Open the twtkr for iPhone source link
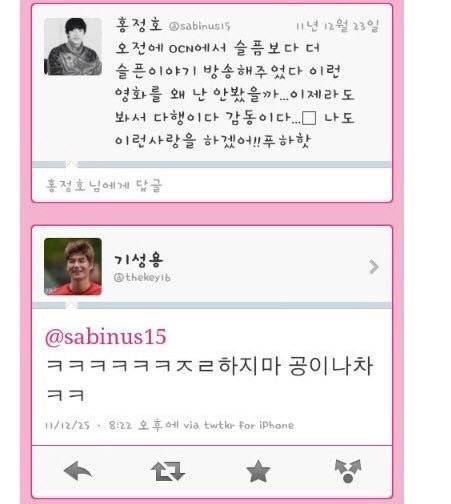 (249, 425)
